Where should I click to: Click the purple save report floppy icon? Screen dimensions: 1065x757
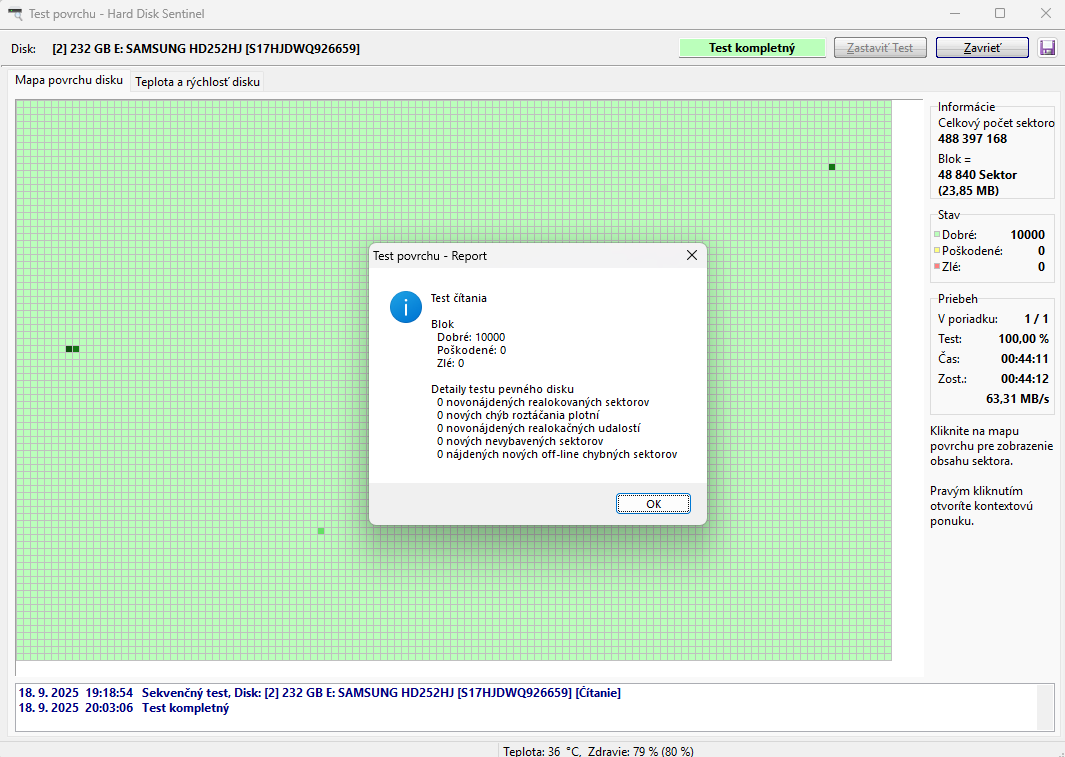1047,48
